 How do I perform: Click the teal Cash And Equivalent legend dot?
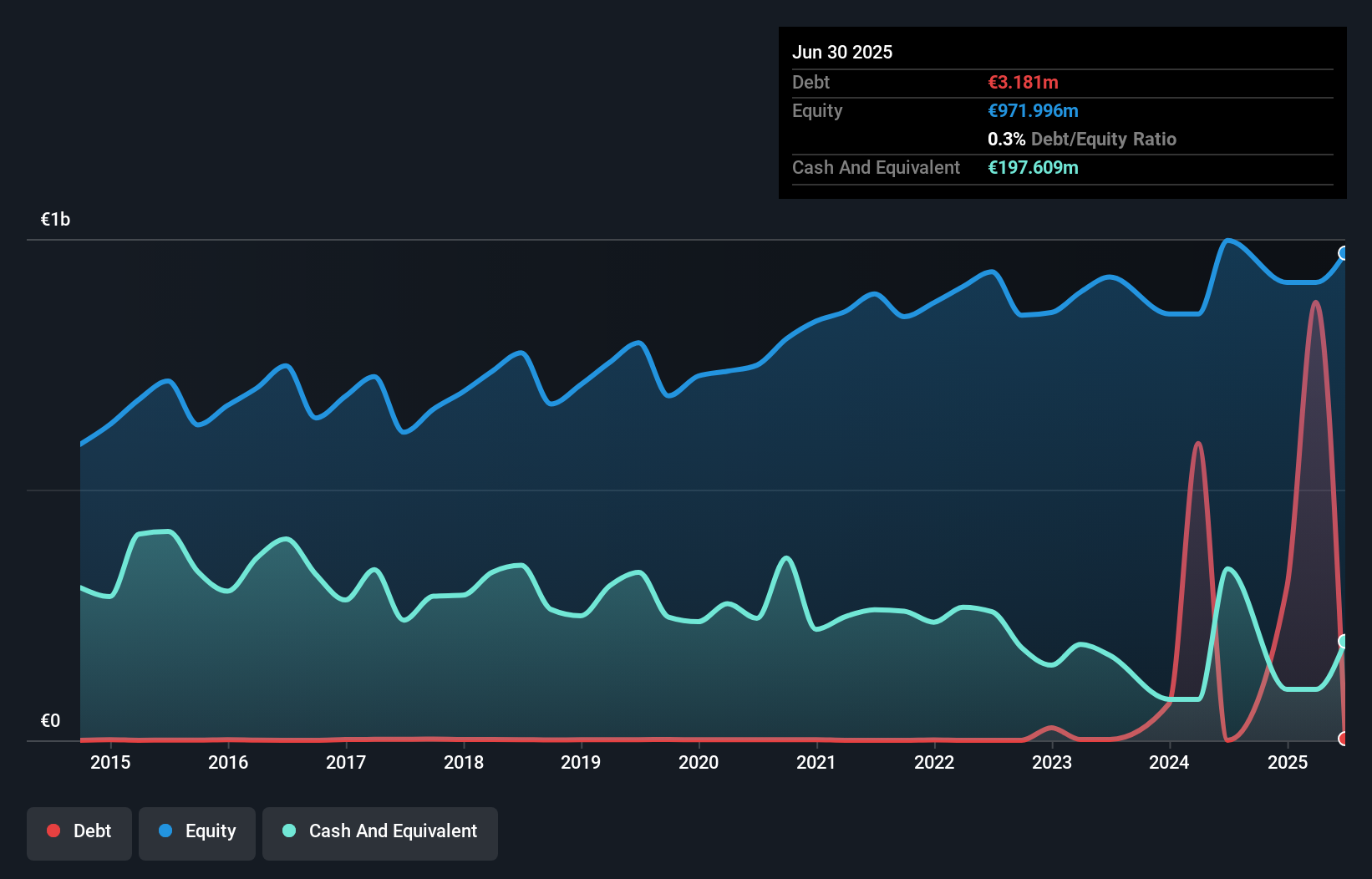pos(289,831)
